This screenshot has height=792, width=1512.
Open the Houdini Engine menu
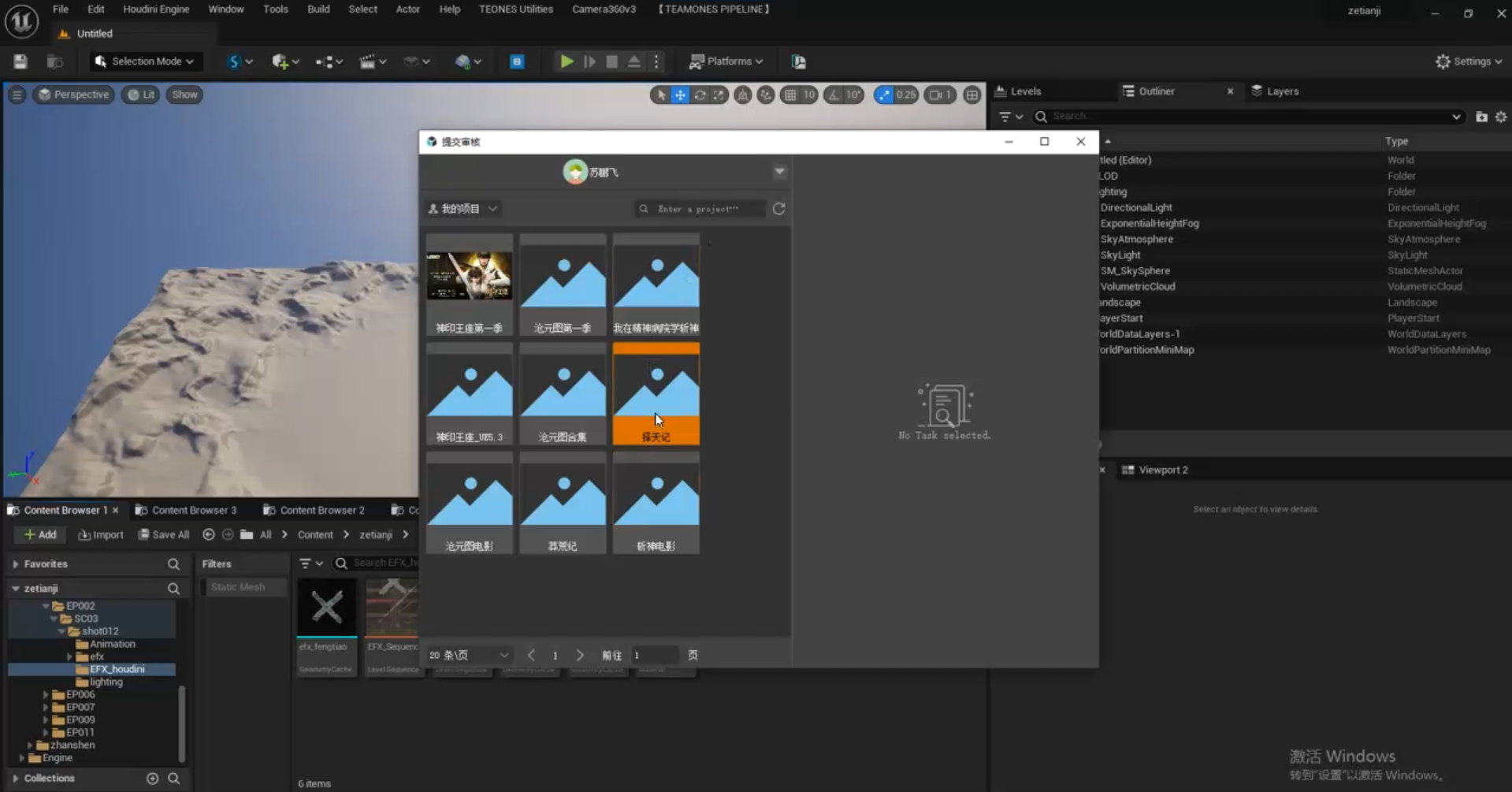pos(156,9)
